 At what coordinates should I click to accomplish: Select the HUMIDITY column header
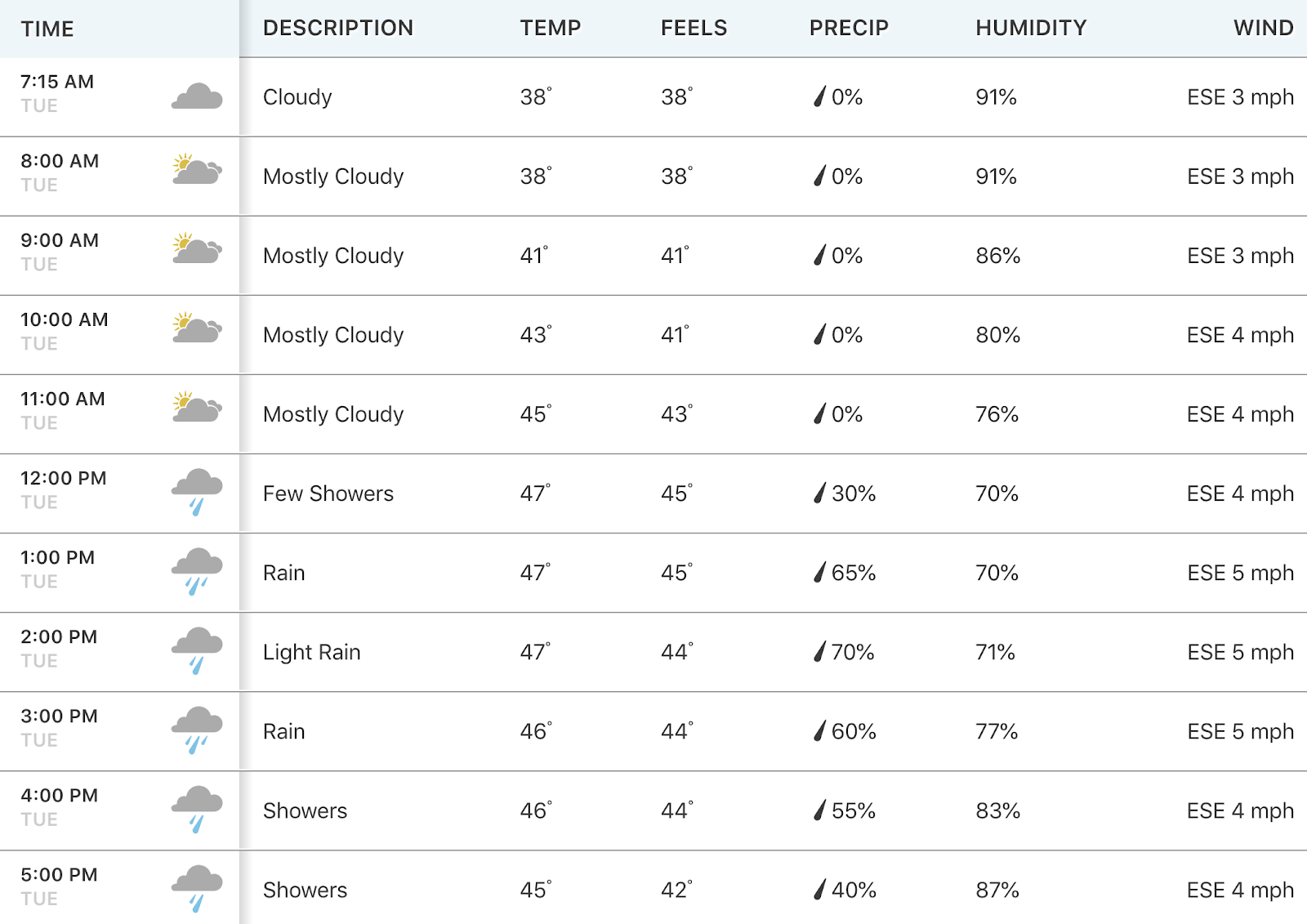tap(1031, 28)
